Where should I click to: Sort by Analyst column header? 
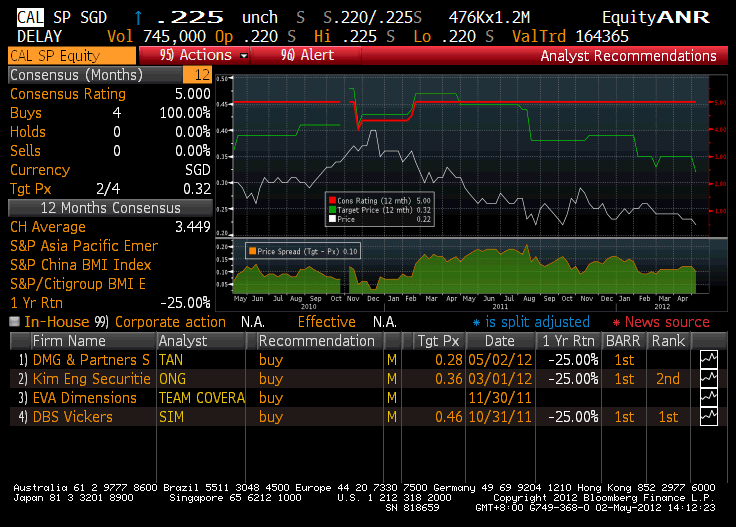pyautogui.click(x=200, y=341)
